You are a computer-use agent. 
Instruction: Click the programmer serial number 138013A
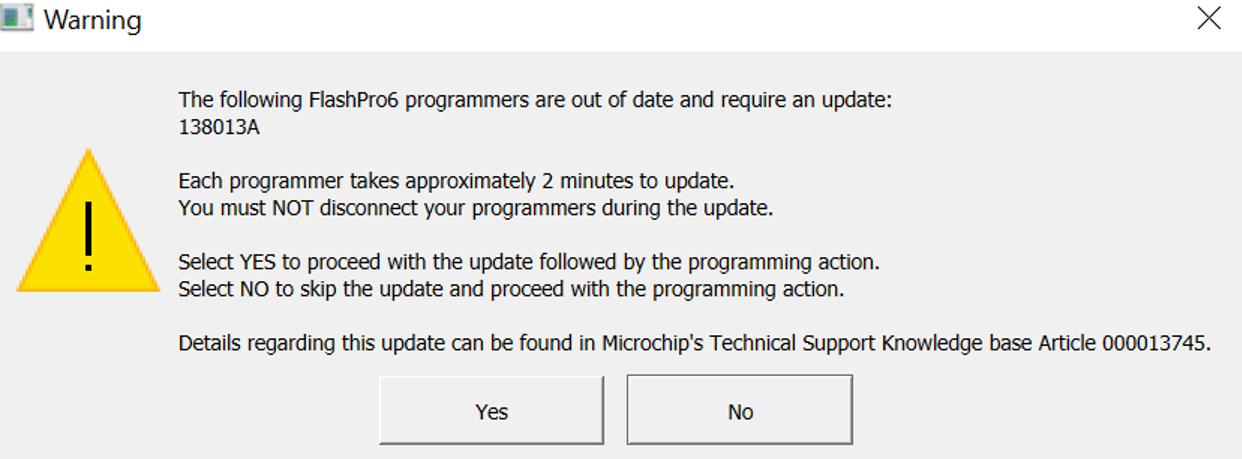pyautogui.click(x=220, y=127)
